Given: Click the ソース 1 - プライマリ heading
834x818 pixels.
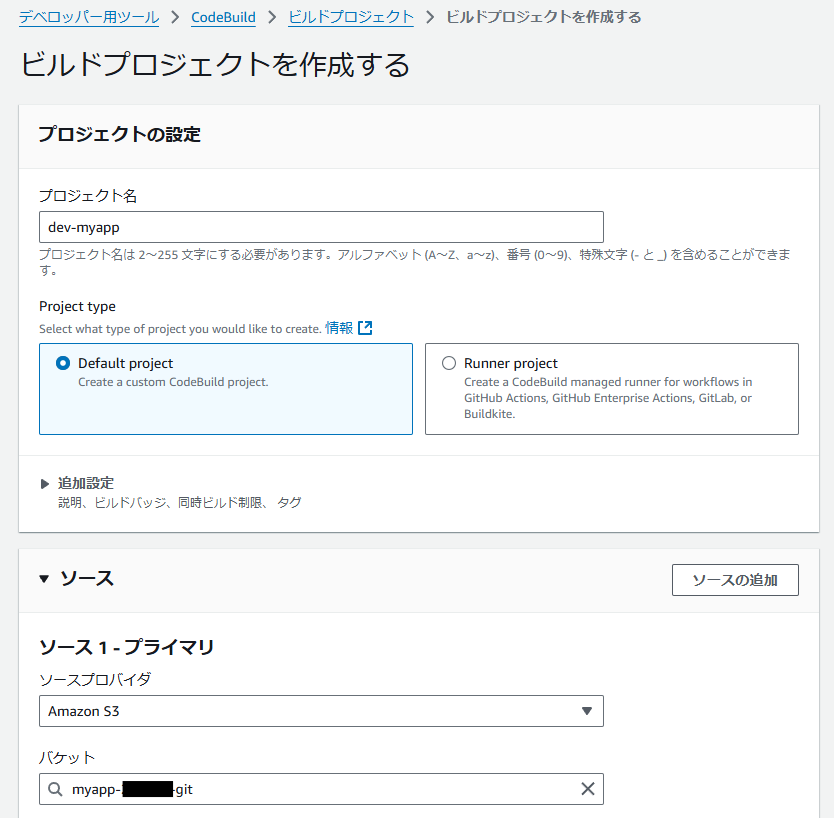Looking at the screenshot, I should (x=127, y=647).
